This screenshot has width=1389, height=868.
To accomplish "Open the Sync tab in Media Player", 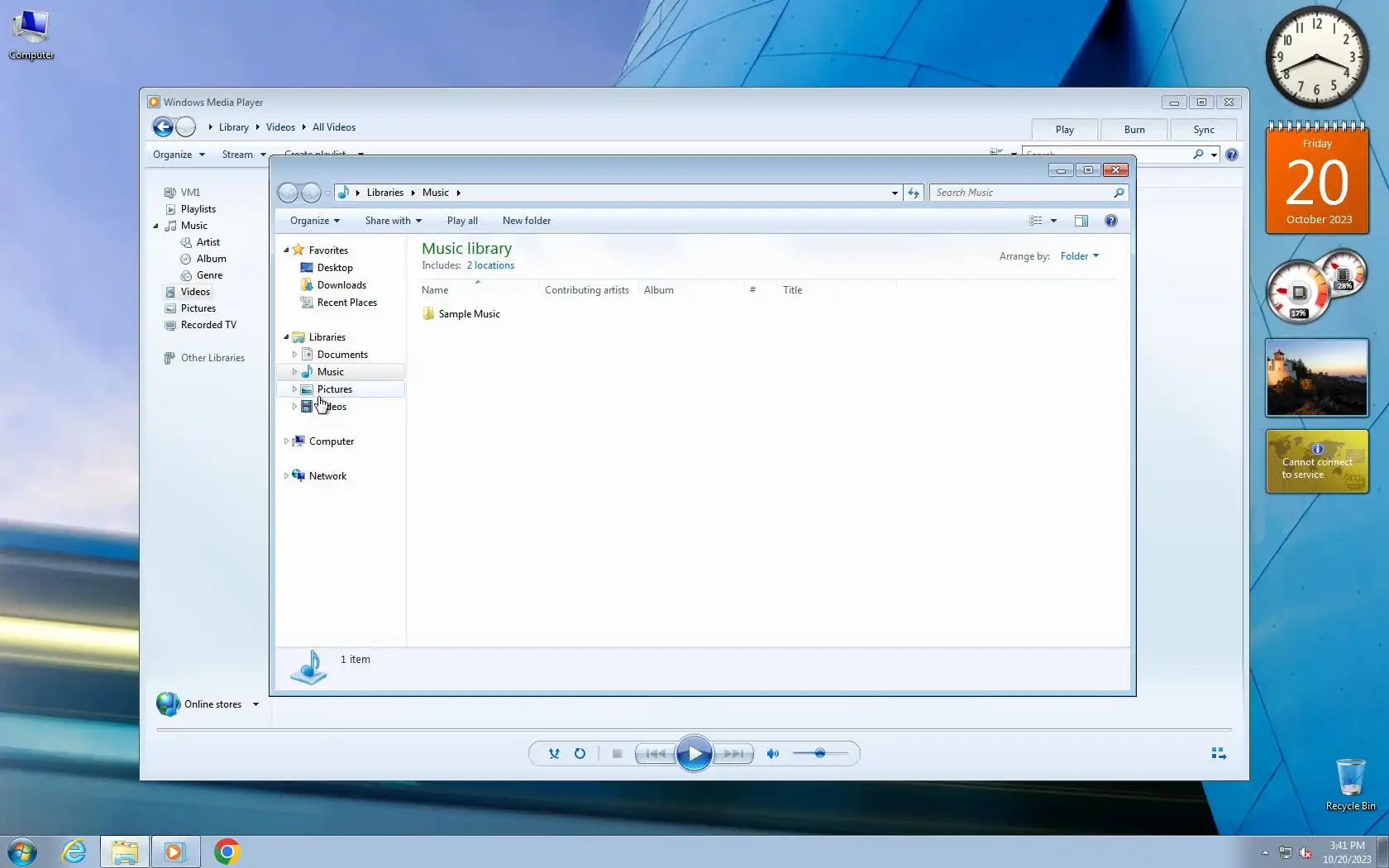I will tap(1204, 129).
